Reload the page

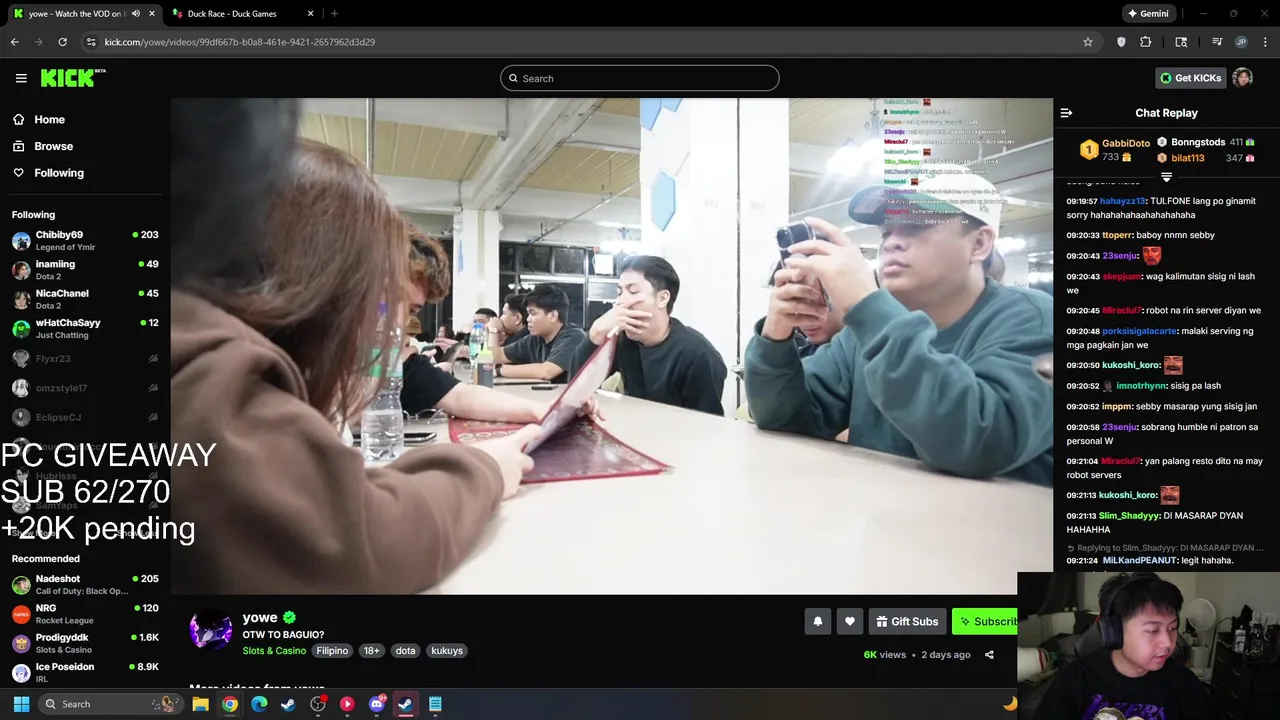click(62, 42)
